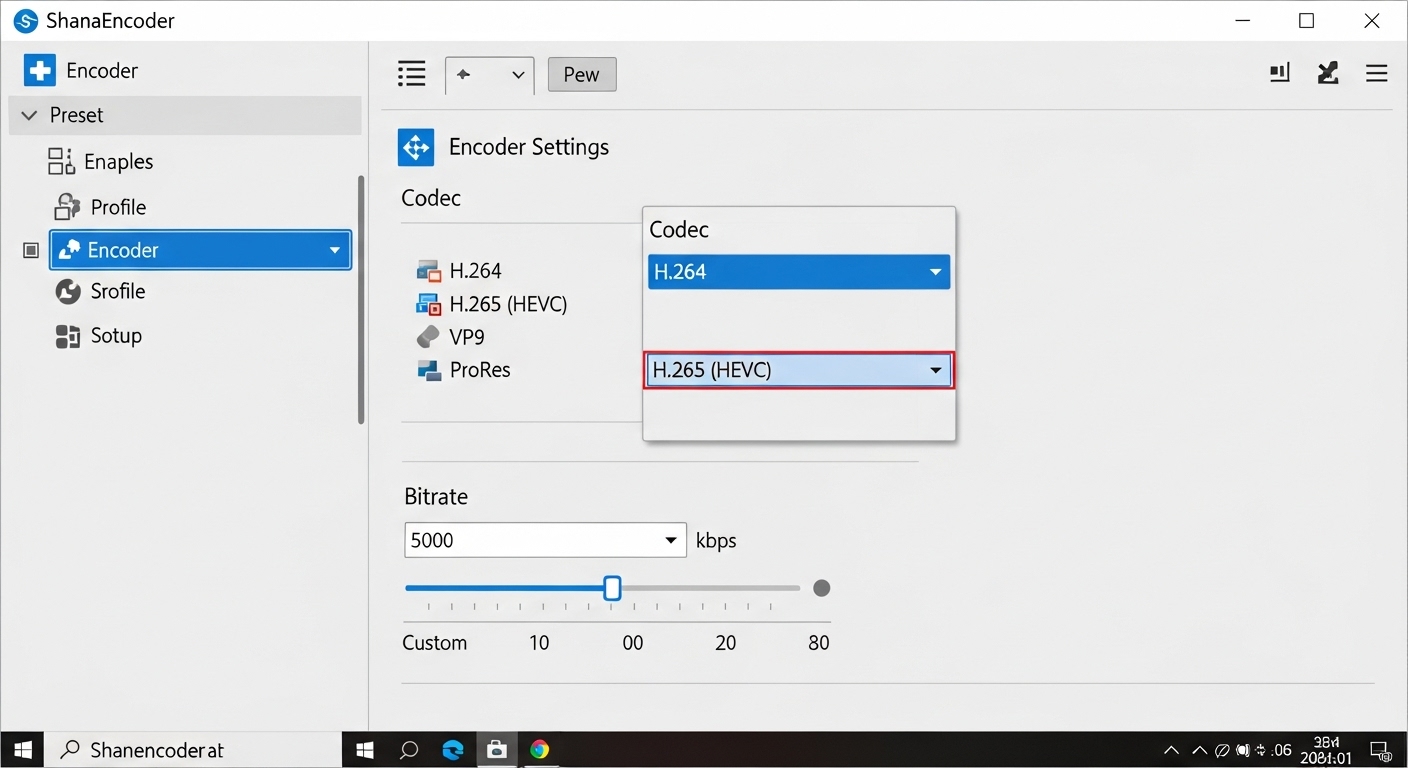Click the H.265 (HEVC) list icon
The image size is (1408, 768).
[x=429, y=304]
